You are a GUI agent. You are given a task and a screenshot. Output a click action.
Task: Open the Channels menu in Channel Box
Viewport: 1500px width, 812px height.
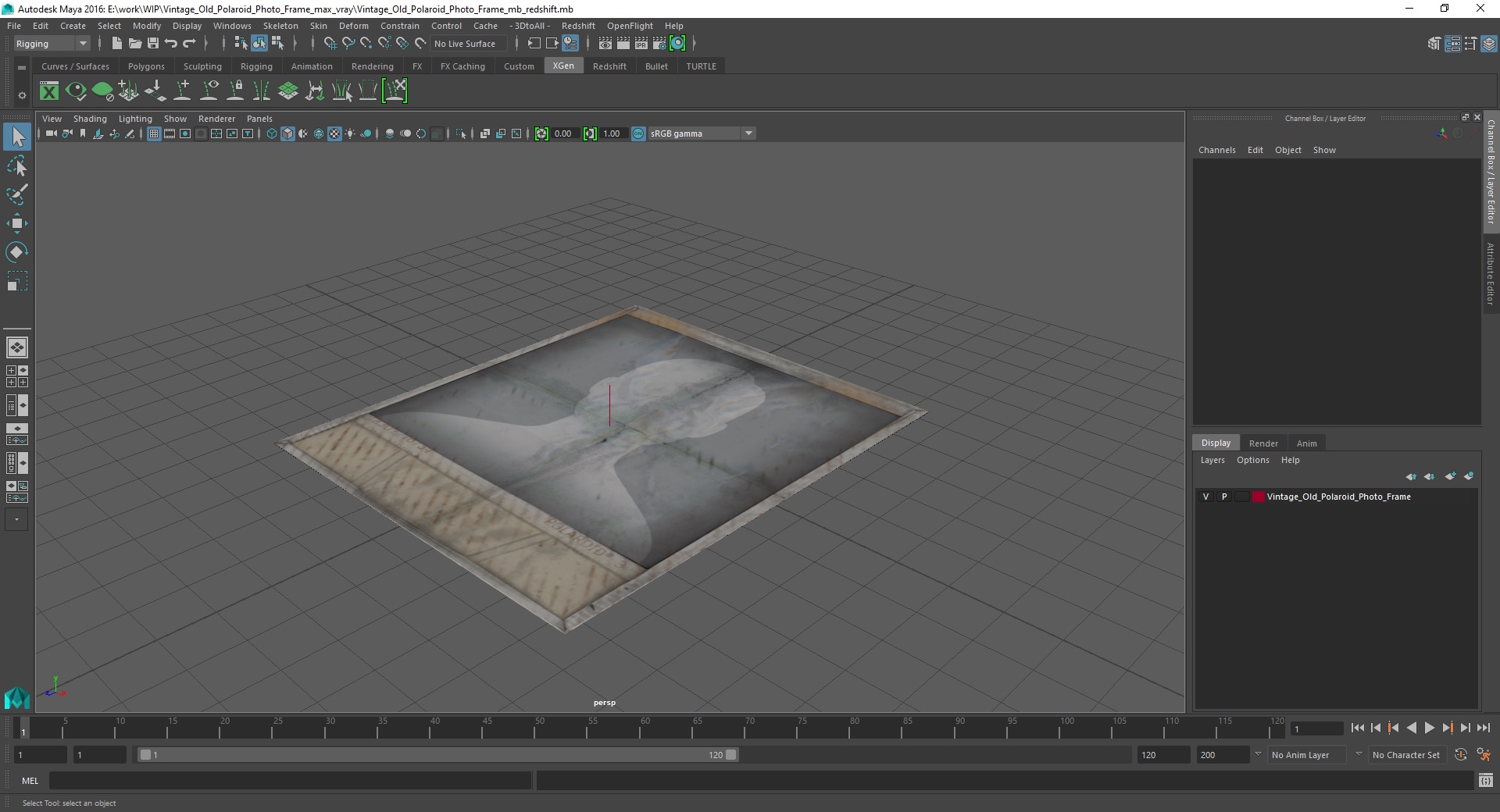pos(1217,150)
